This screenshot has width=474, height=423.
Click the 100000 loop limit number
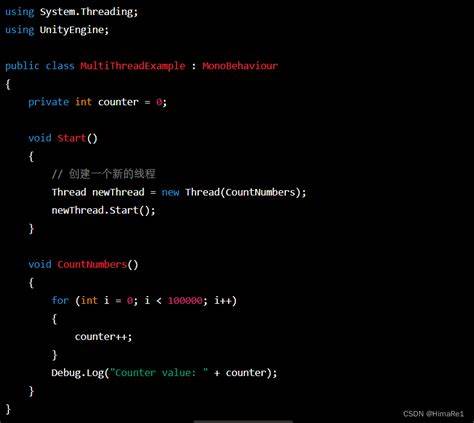tap(185, 301)
